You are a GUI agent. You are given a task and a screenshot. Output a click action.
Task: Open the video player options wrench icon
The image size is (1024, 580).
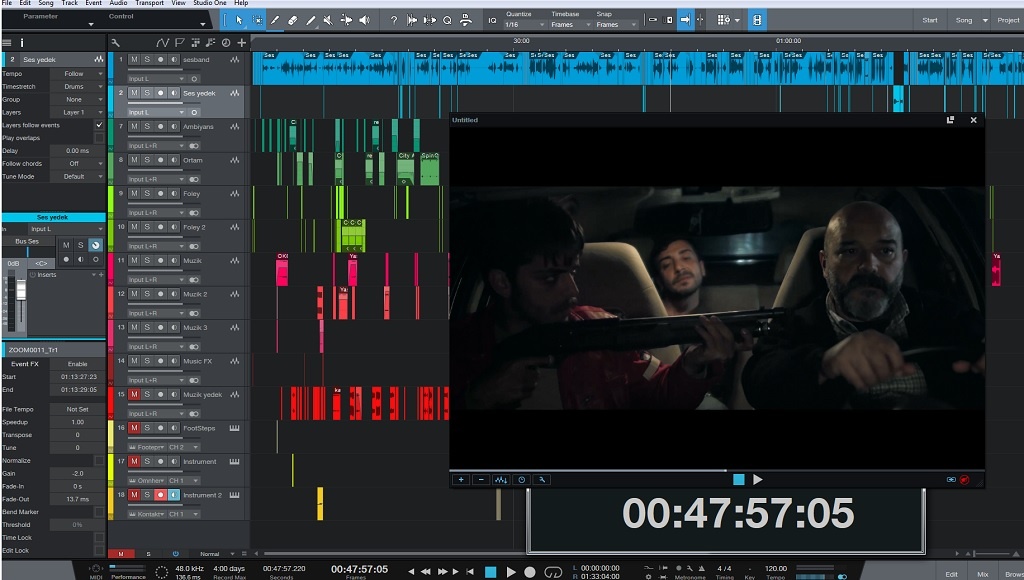pos(541,479)
